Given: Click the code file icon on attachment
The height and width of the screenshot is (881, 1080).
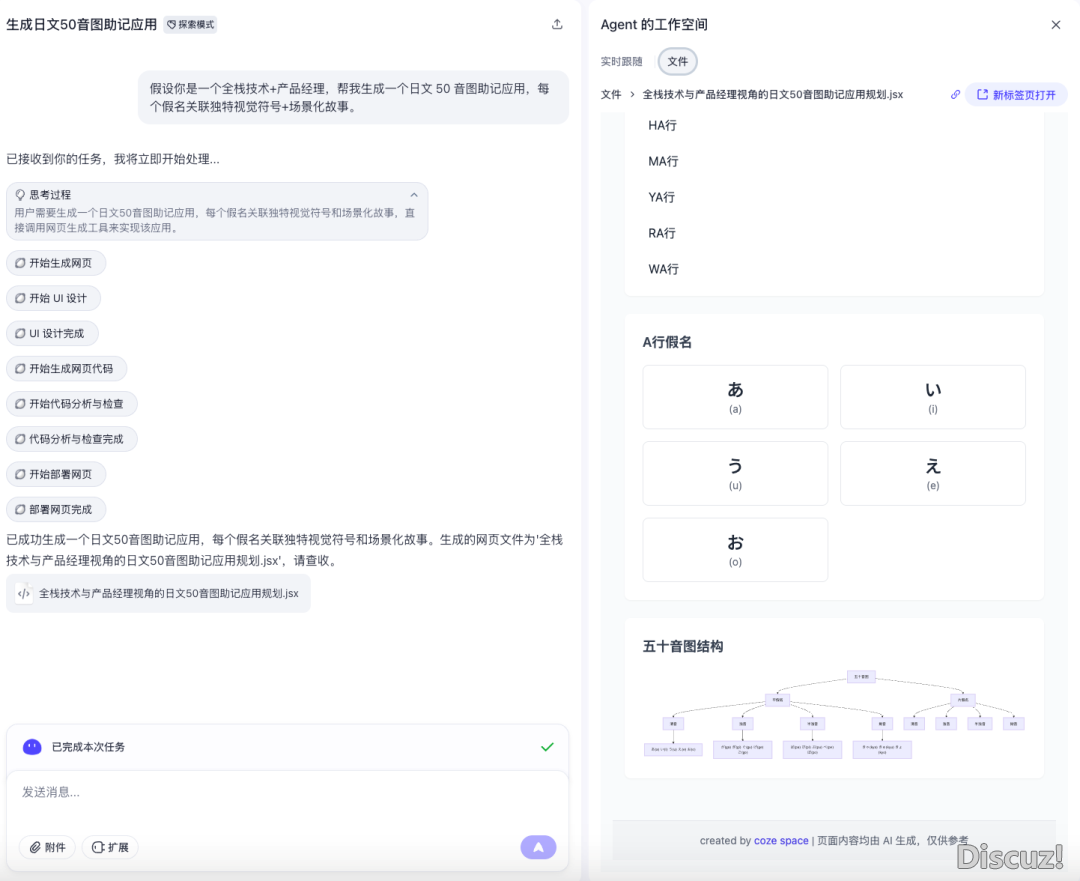Looking at the screenshot, I should point(23,593).
